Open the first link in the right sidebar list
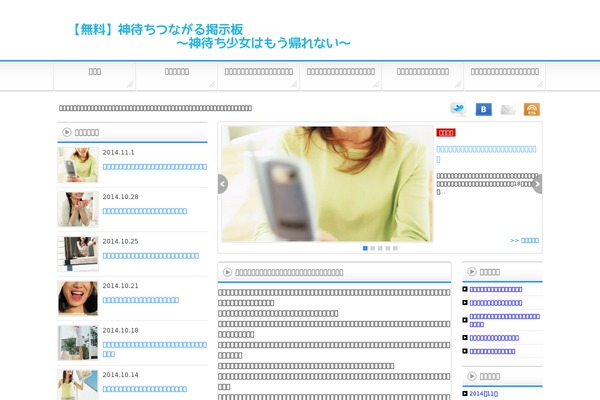The height and width of the screenshot is (400, 600). [496, 289]
